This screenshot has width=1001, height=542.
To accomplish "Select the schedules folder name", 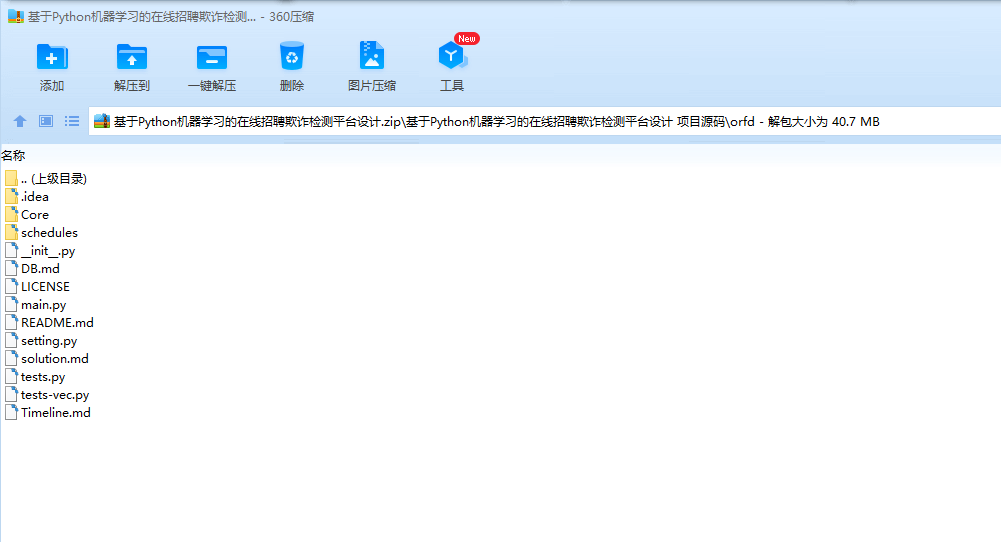I will coord(49,232).
